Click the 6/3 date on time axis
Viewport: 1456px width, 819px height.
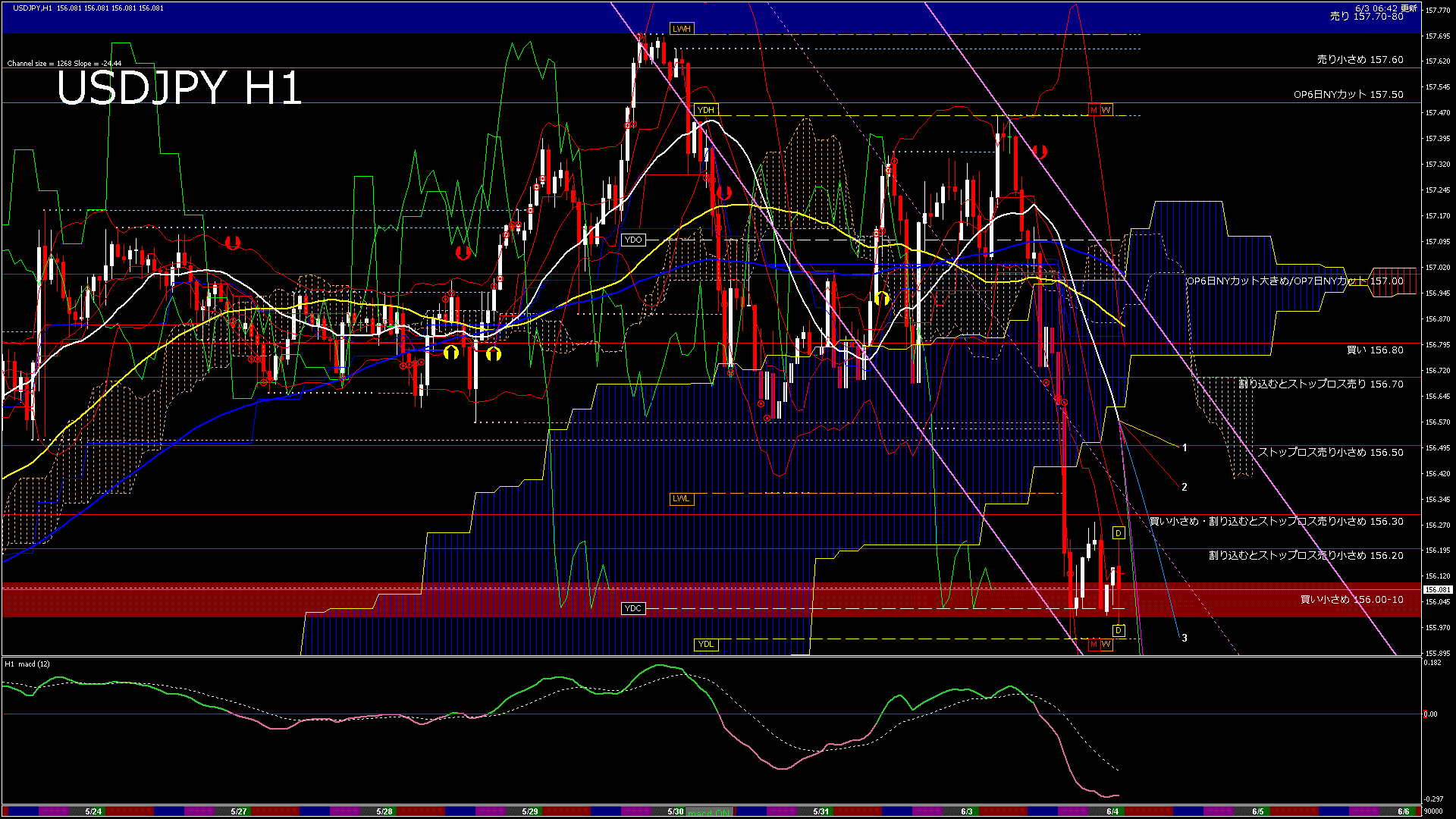967,811
